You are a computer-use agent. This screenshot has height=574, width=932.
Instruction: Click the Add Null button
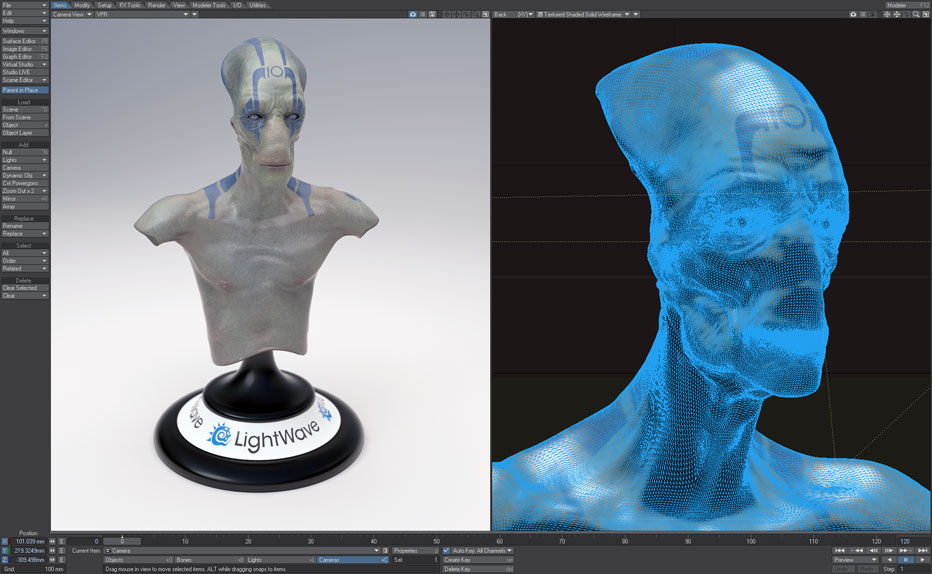click(24, 152)
